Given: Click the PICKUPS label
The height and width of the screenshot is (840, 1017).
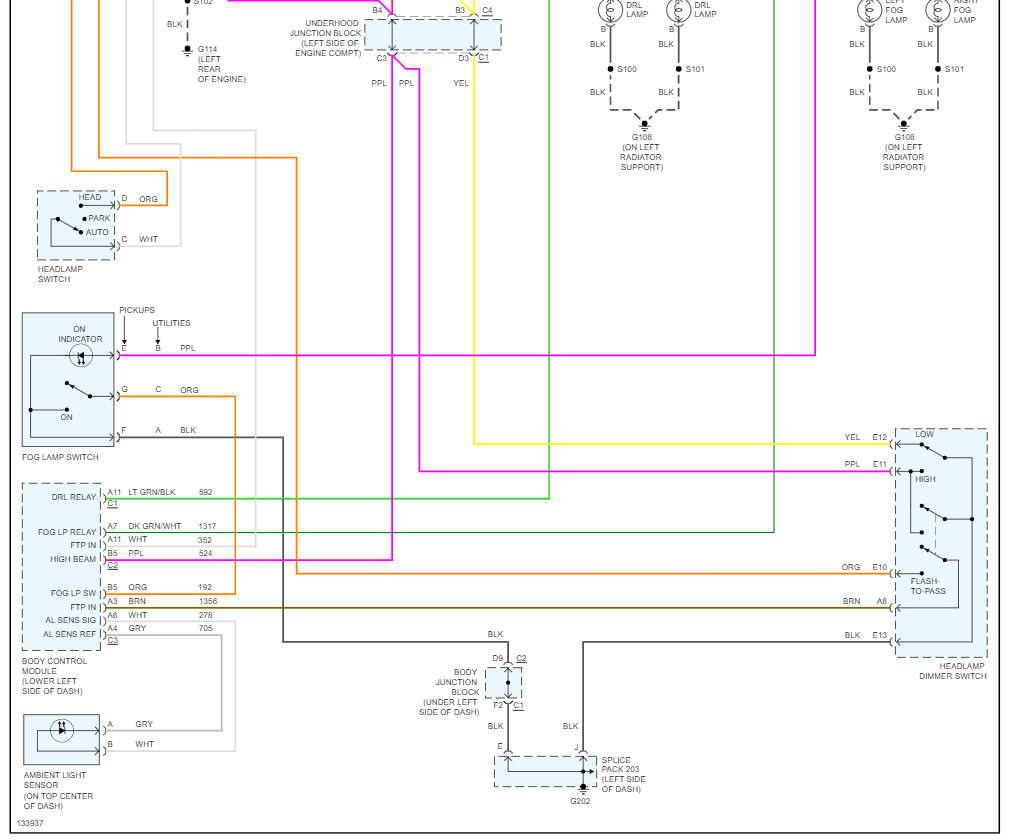Looking at the screenshot, I should click(137, 310).
